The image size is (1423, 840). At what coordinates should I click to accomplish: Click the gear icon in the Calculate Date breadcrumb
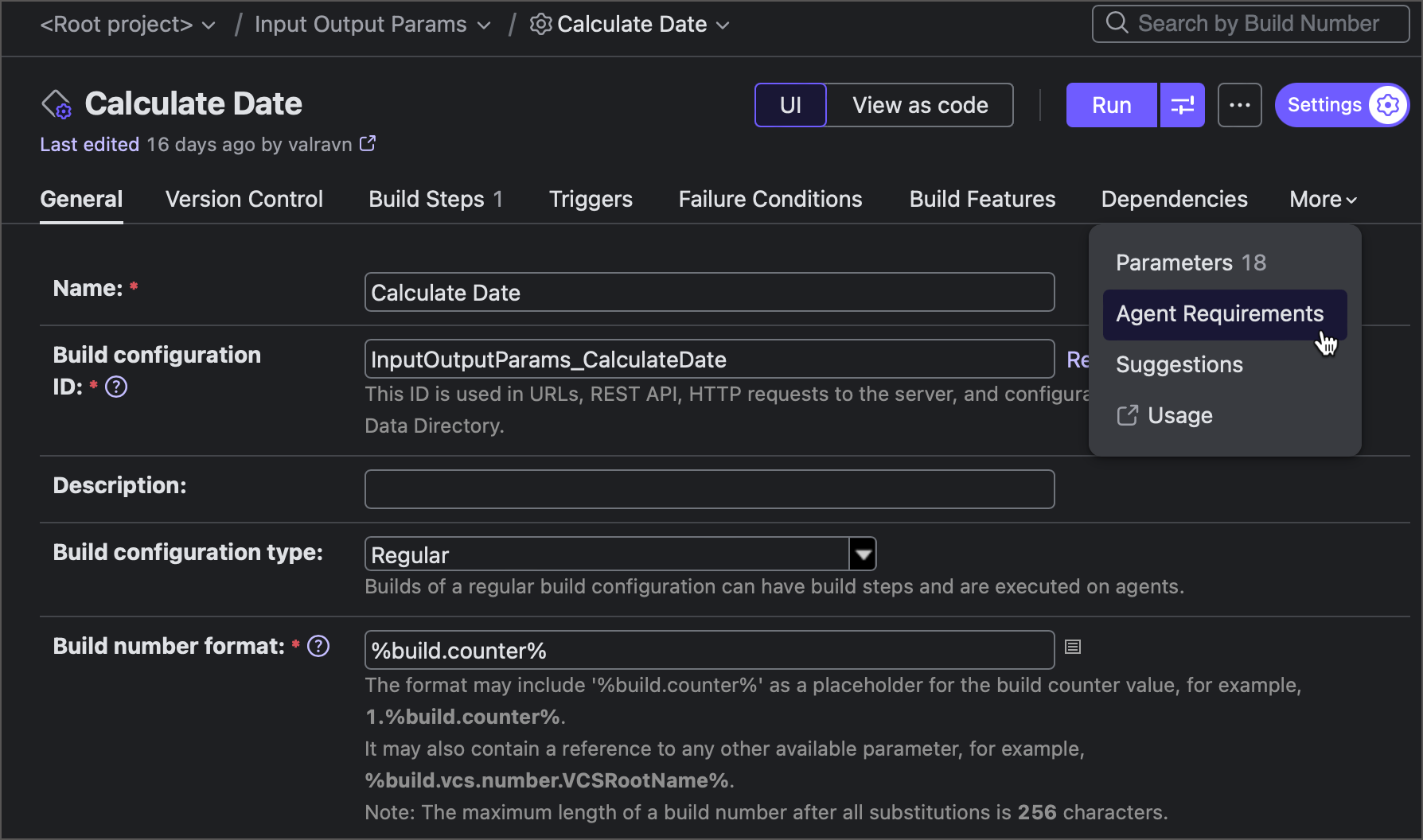pyautogui.click(x=540, y=24)
